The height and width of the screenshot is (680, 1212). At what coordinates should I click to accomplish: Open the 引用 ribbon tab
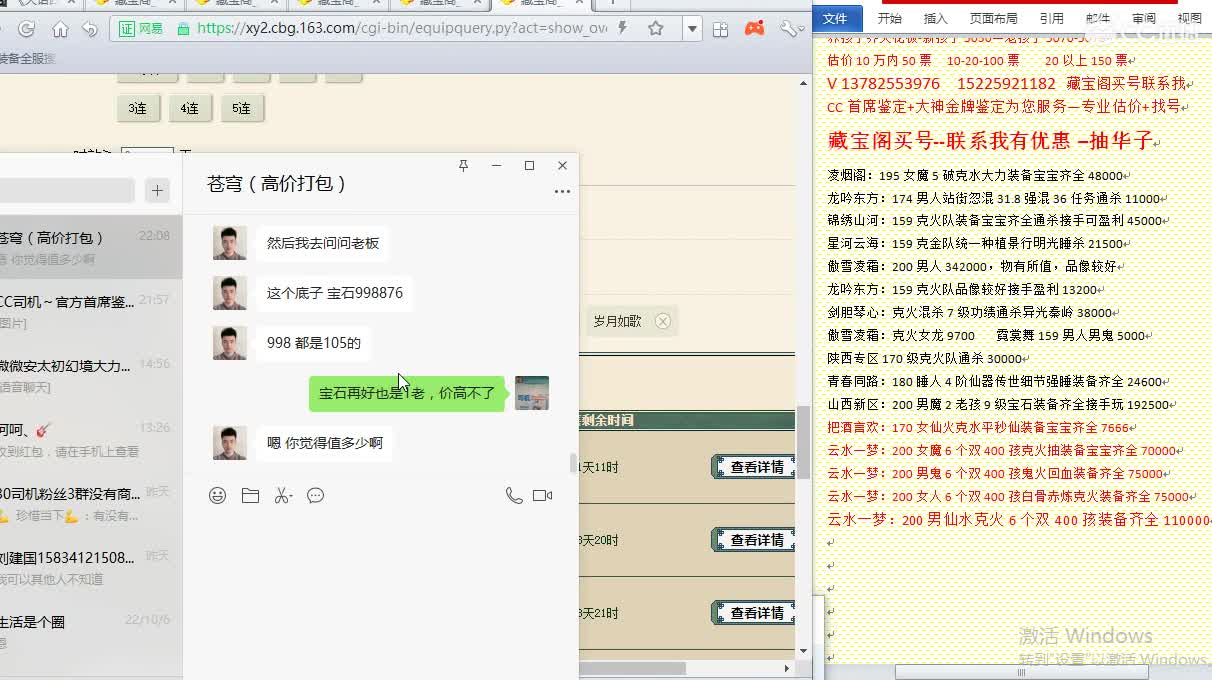point(1051,18)
